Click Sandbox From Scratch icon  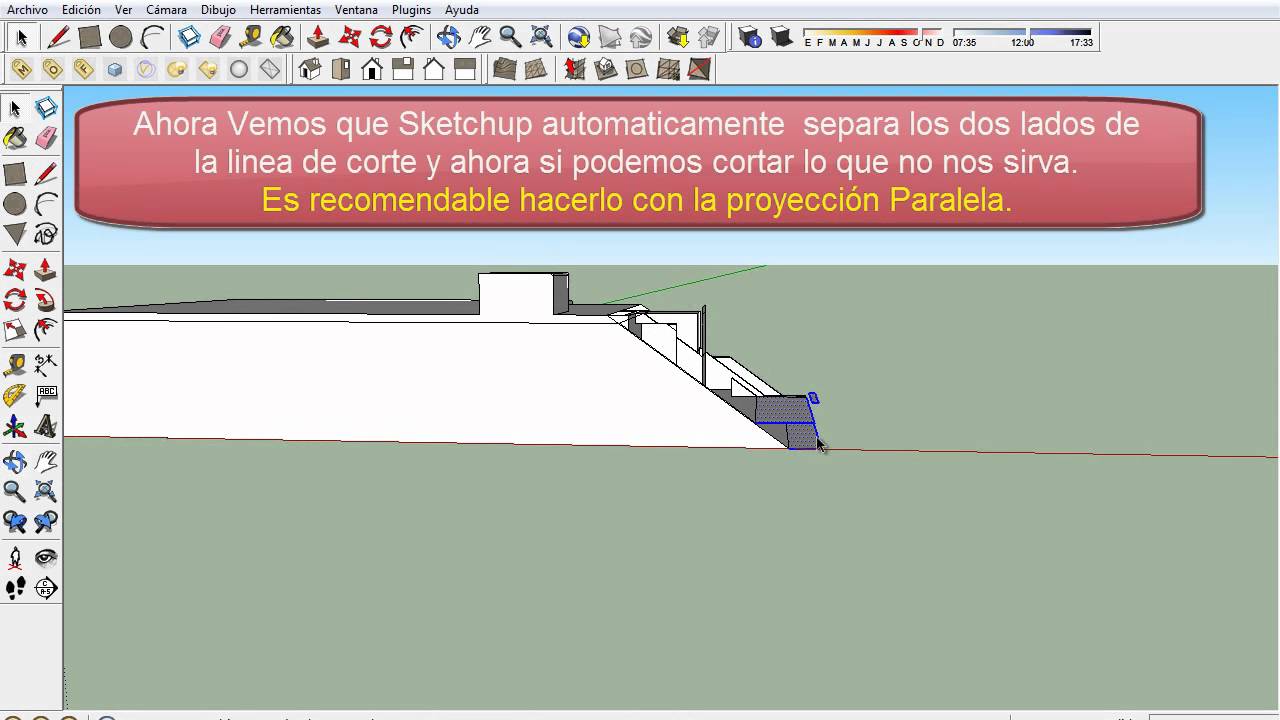[536, 69]
